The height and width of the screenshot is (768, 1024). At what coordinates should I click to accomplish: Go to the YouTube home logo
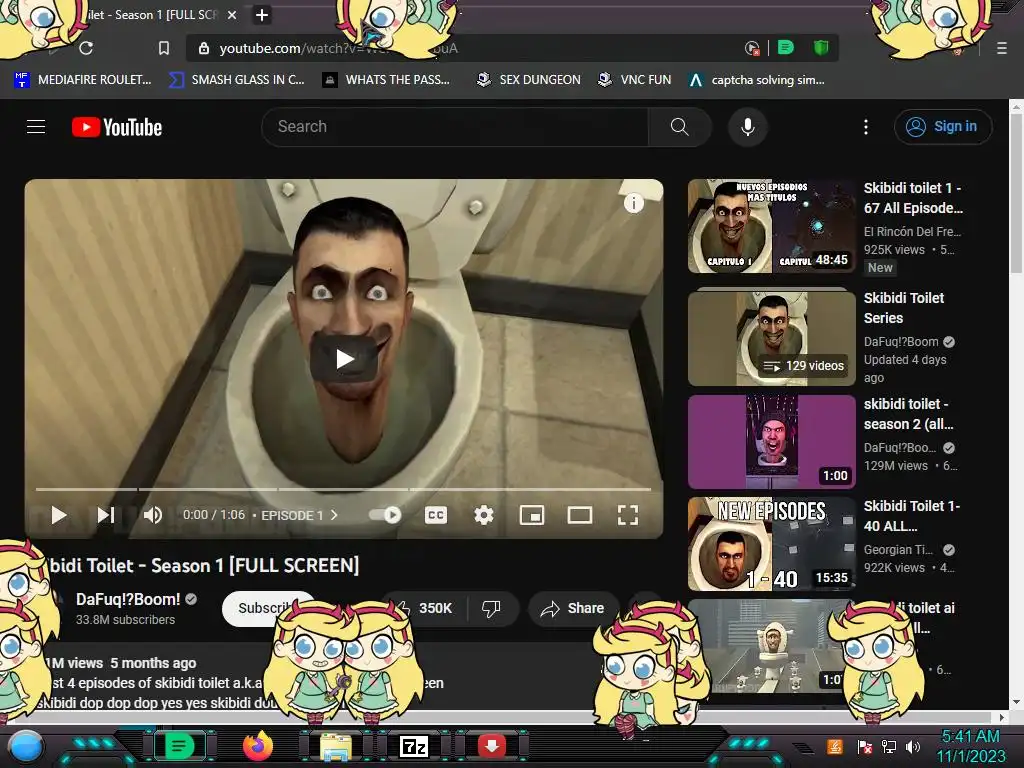point(117,127)
